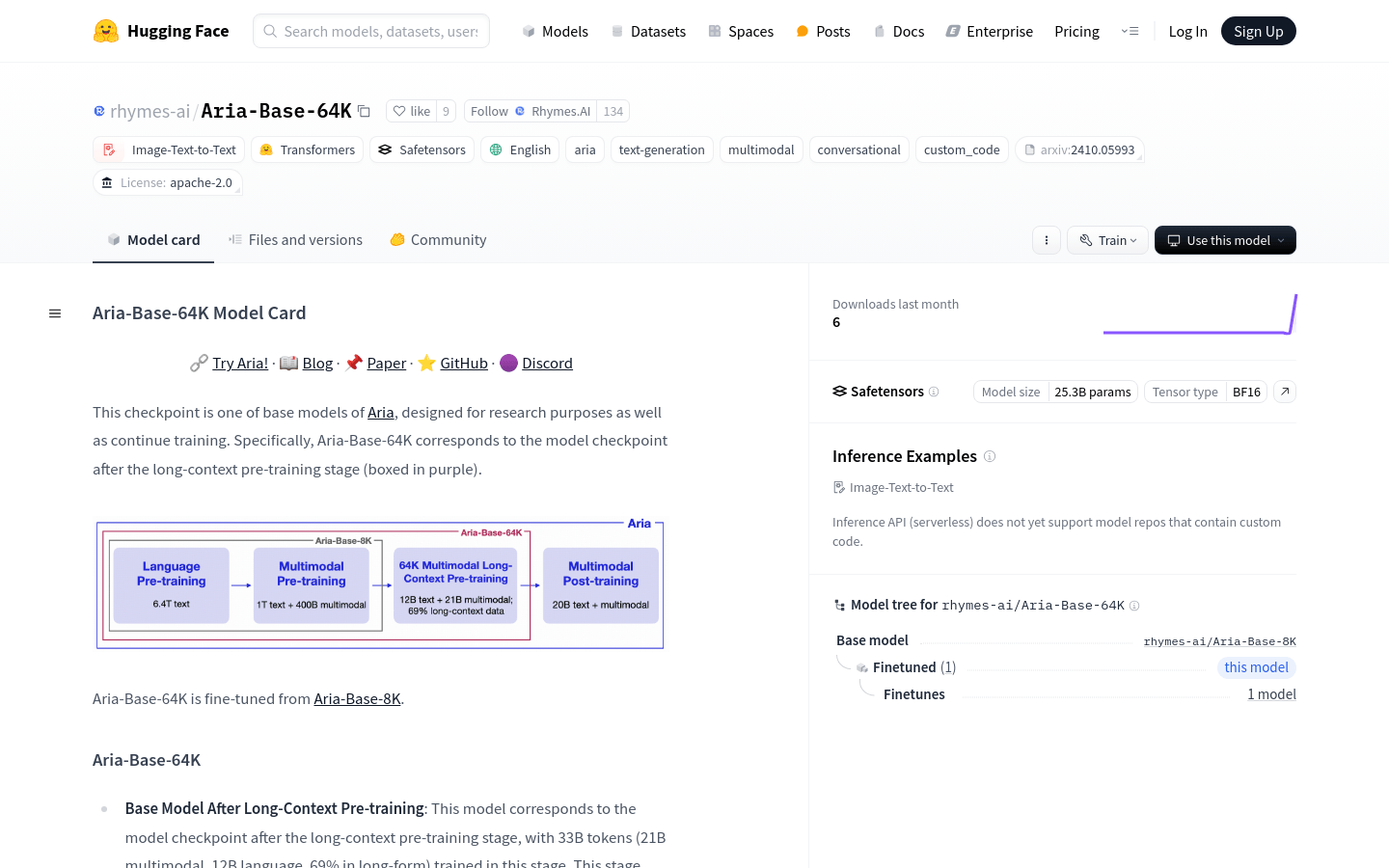Click the downloads last month chart
The image size is (1389, 868).
(x=1200, y=314)
